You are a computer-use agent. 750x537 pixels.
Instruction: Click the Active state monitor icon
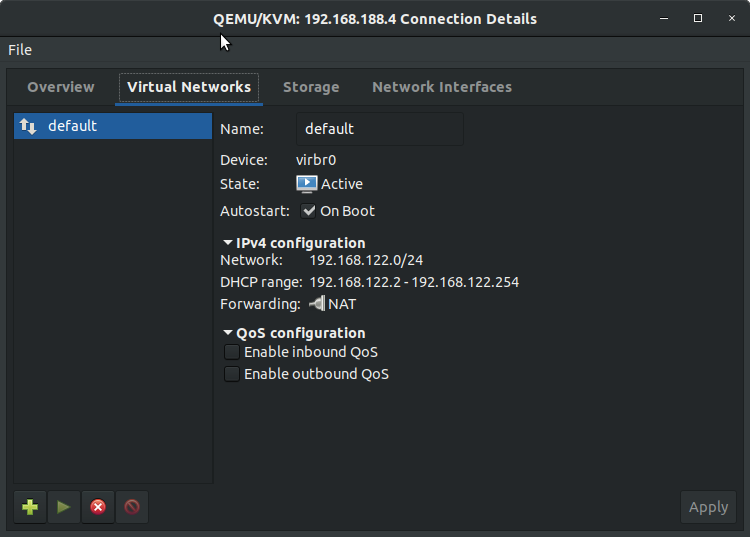coord(307,184)
